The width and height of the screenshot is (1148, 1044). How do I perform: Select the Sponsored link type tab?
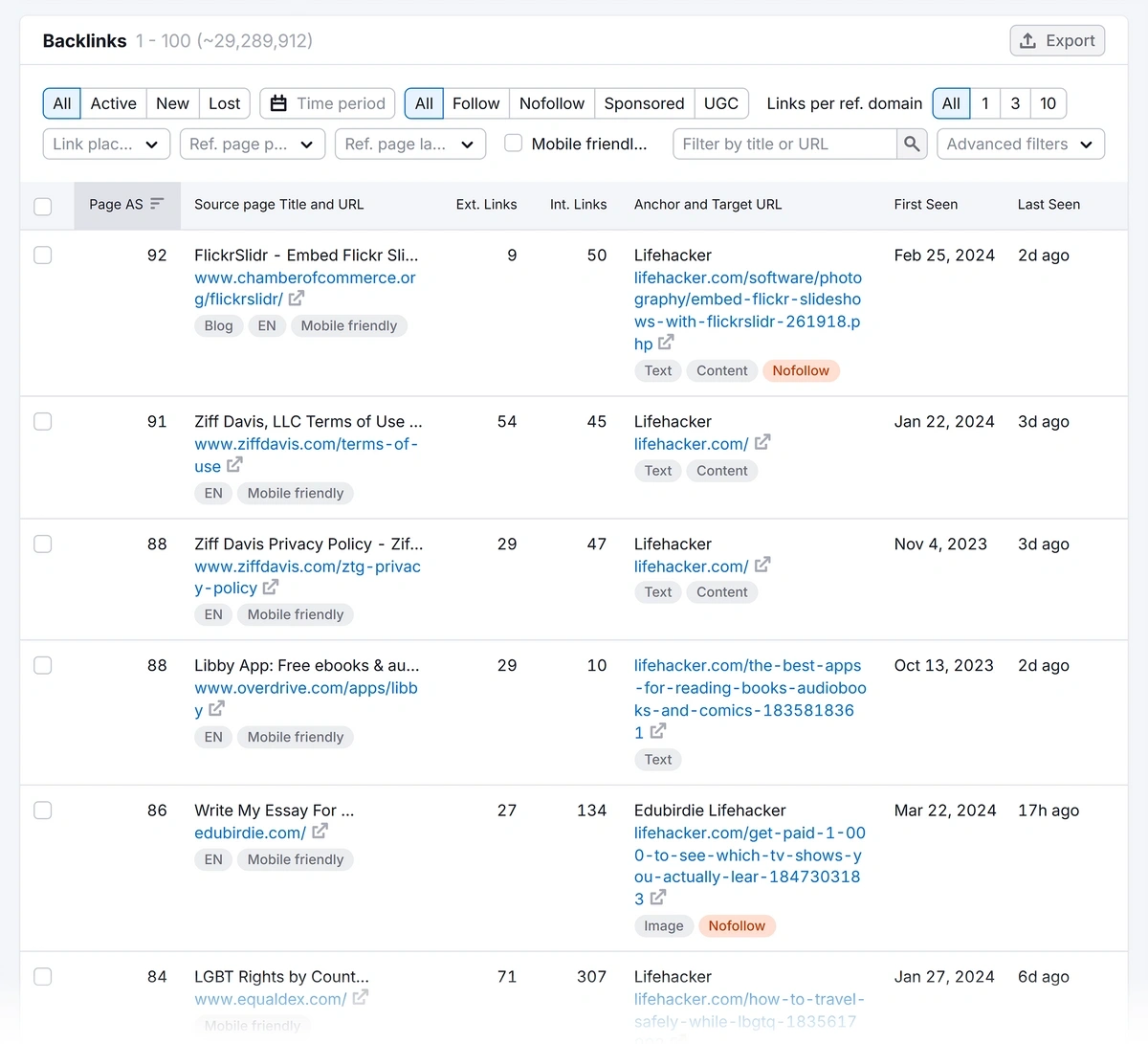tap(645, 103)
